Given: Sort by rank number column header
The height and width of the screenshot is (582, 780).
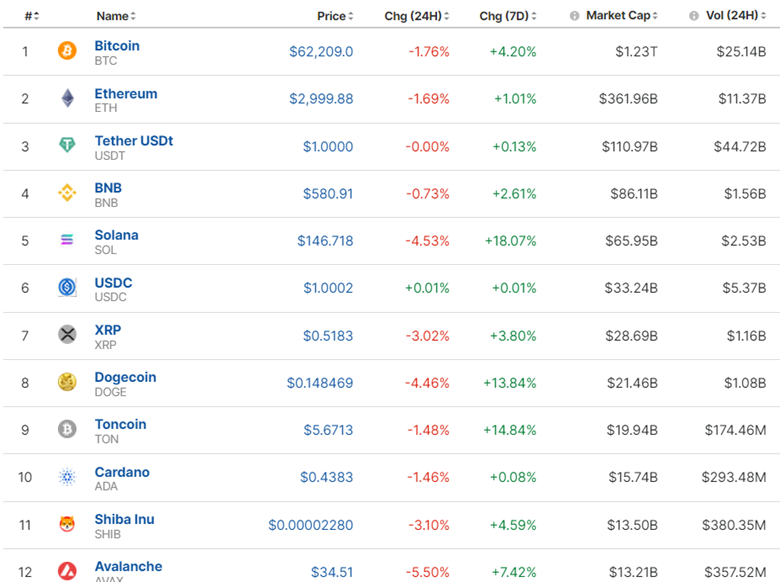Looking at the screenshot, I should 31,16.
